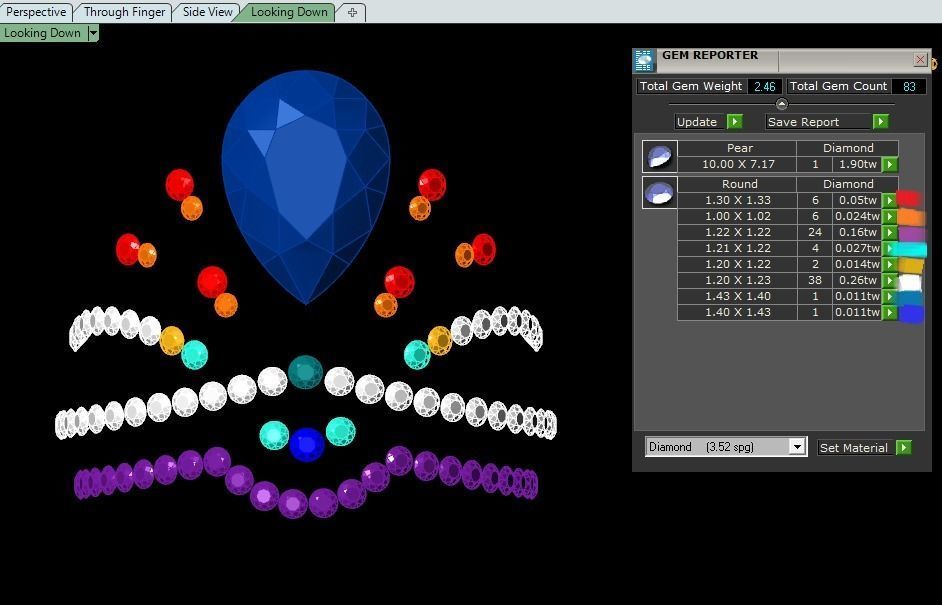Viewport: 942px width, 605px height.
Task: Select the 10.00 X 7.17 size cell
Action: pyautogui.click(x=738, y=164)
